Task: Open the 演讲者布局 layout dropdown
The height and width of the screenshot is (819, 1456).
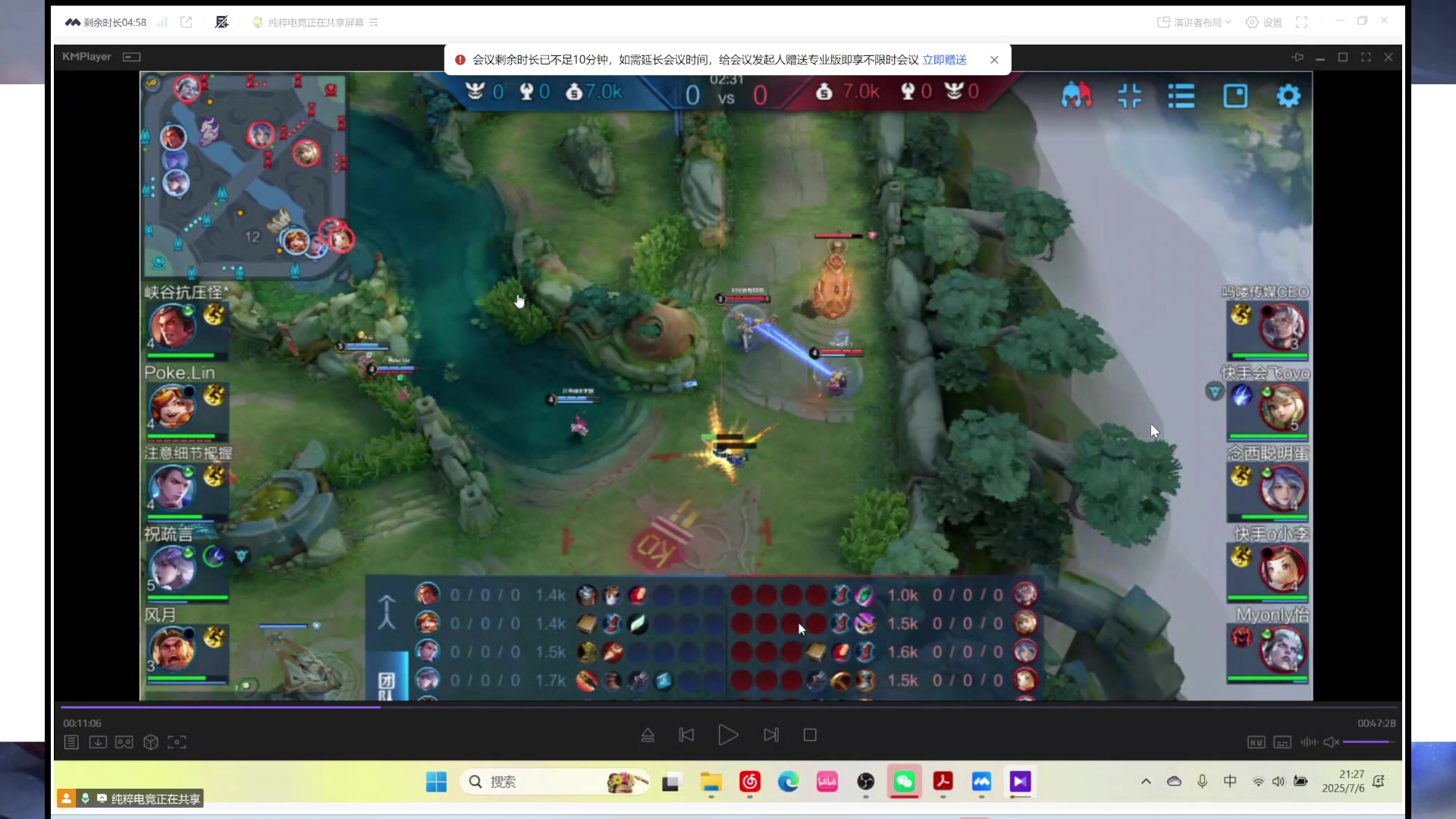Action: pyautogui.click(x=1194, y=22)
